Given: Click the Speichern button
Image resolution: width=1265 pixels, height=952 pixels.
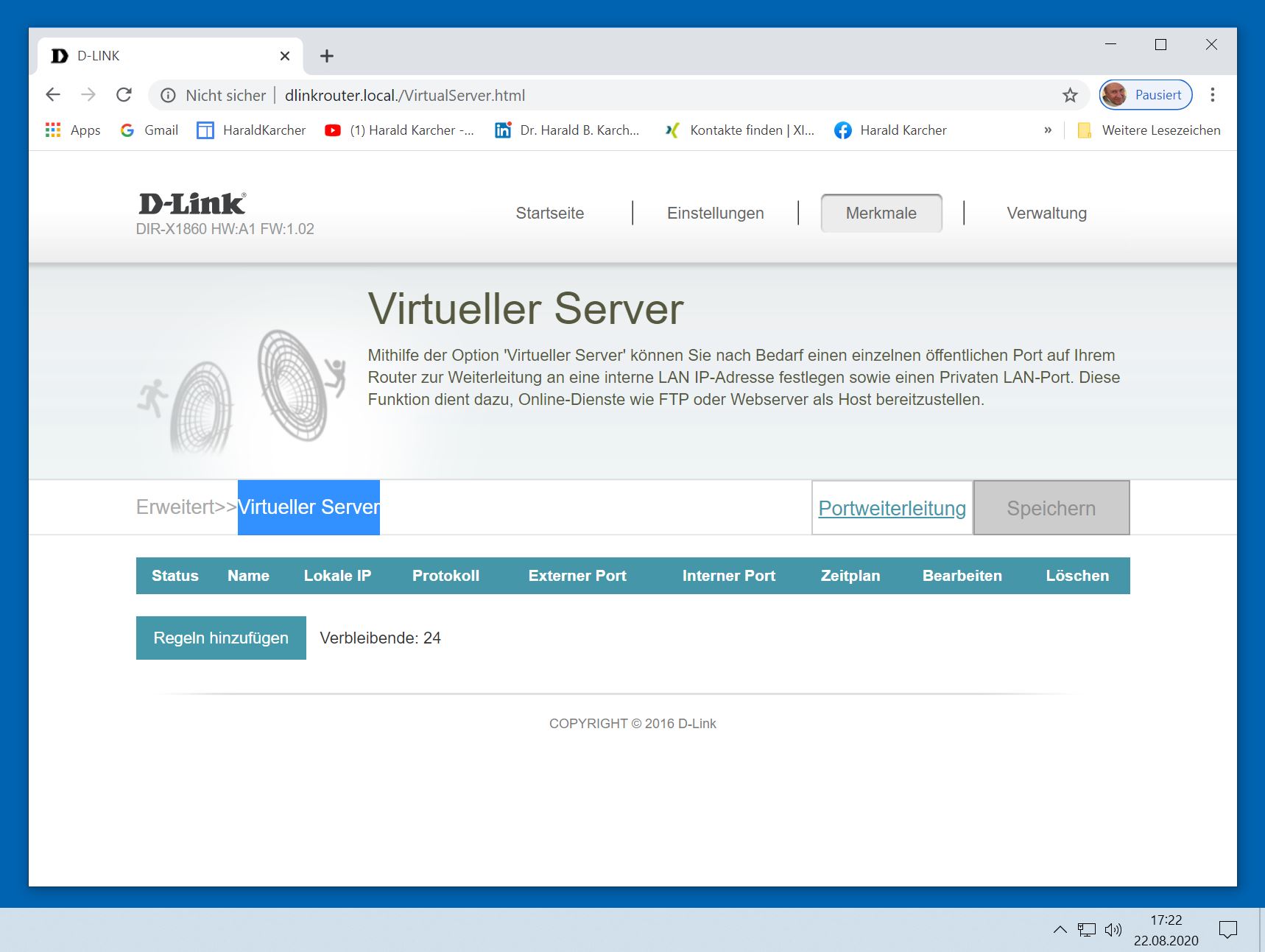Looking at the screenshot, I should coord(1051,508).
